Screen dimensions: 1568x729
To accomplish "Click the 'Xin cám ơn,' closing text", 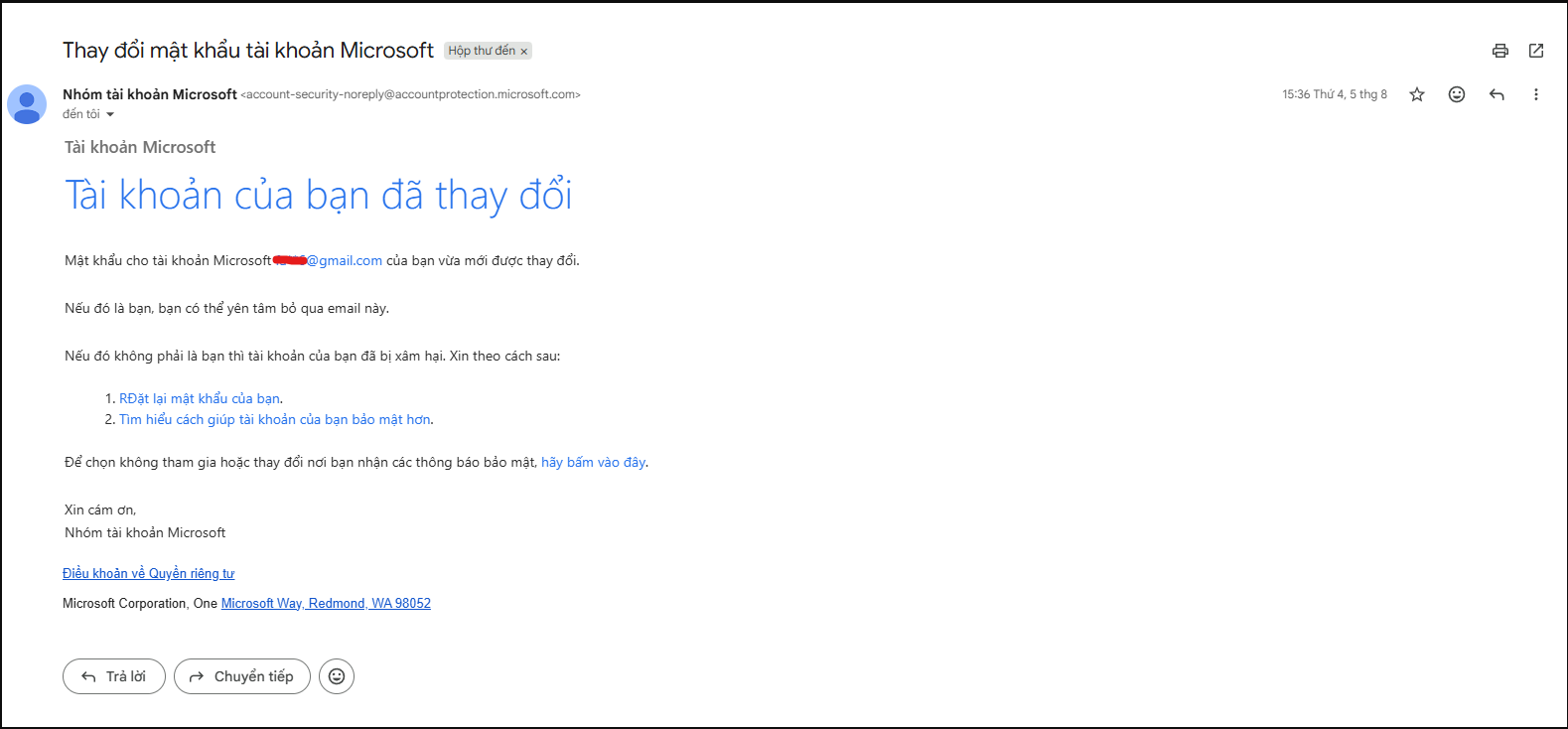I will click(x=100, y=510).
